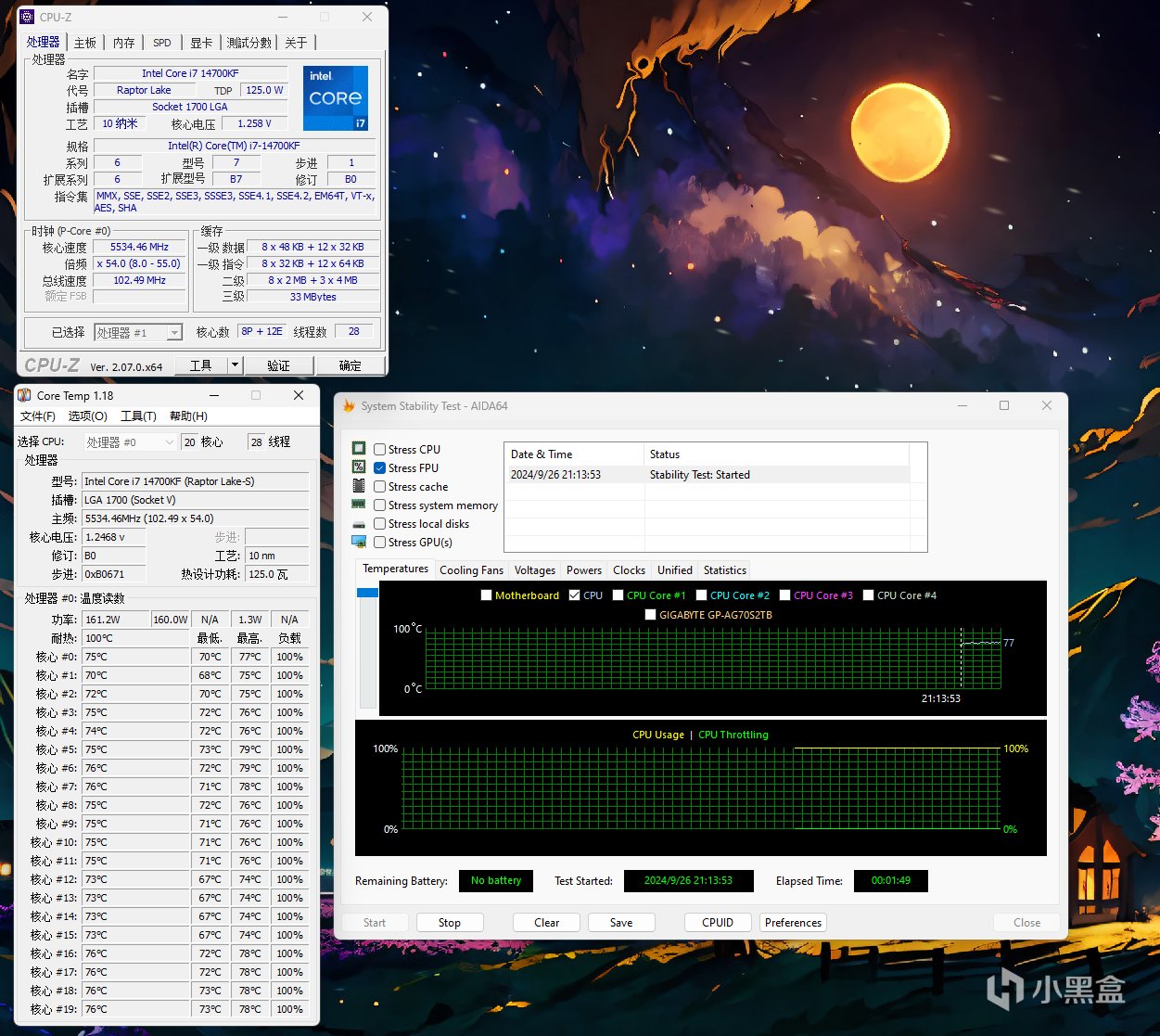This screenshot has width=1160, height=1036.
Task: Click the Stress FPU percent icon
Action: (359, 467)
